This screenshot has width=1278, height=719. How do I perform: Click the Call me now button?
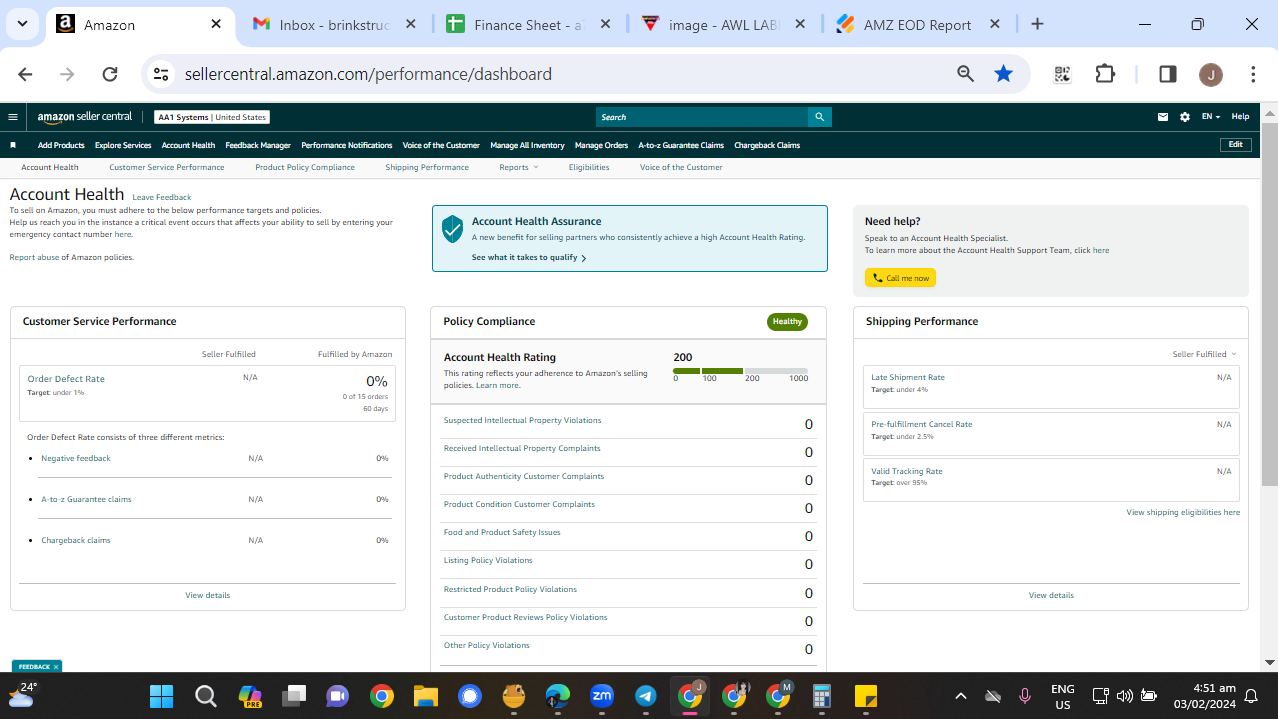point(900,278)
